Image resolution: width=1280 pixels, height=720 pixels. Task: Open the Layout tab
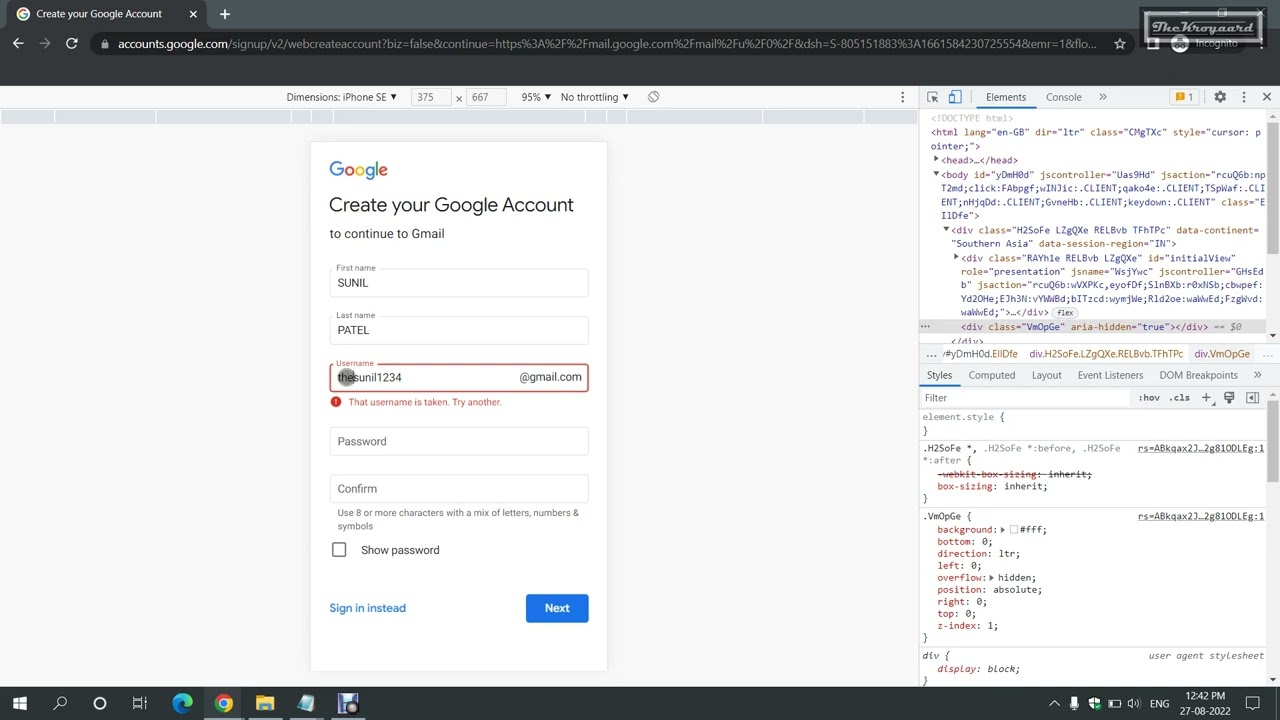click(x=1047, y=375)
